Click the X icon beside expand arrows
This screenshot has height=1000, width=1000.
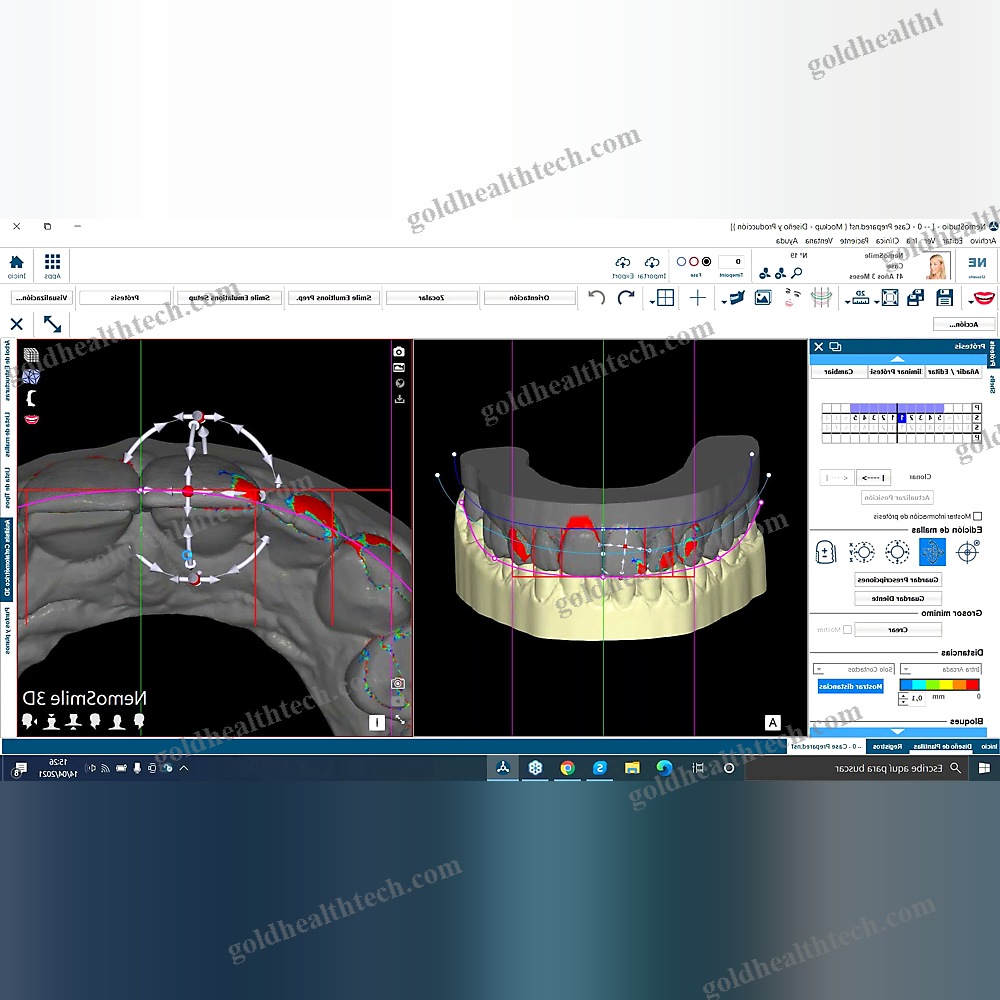click(x=17, y=324)
